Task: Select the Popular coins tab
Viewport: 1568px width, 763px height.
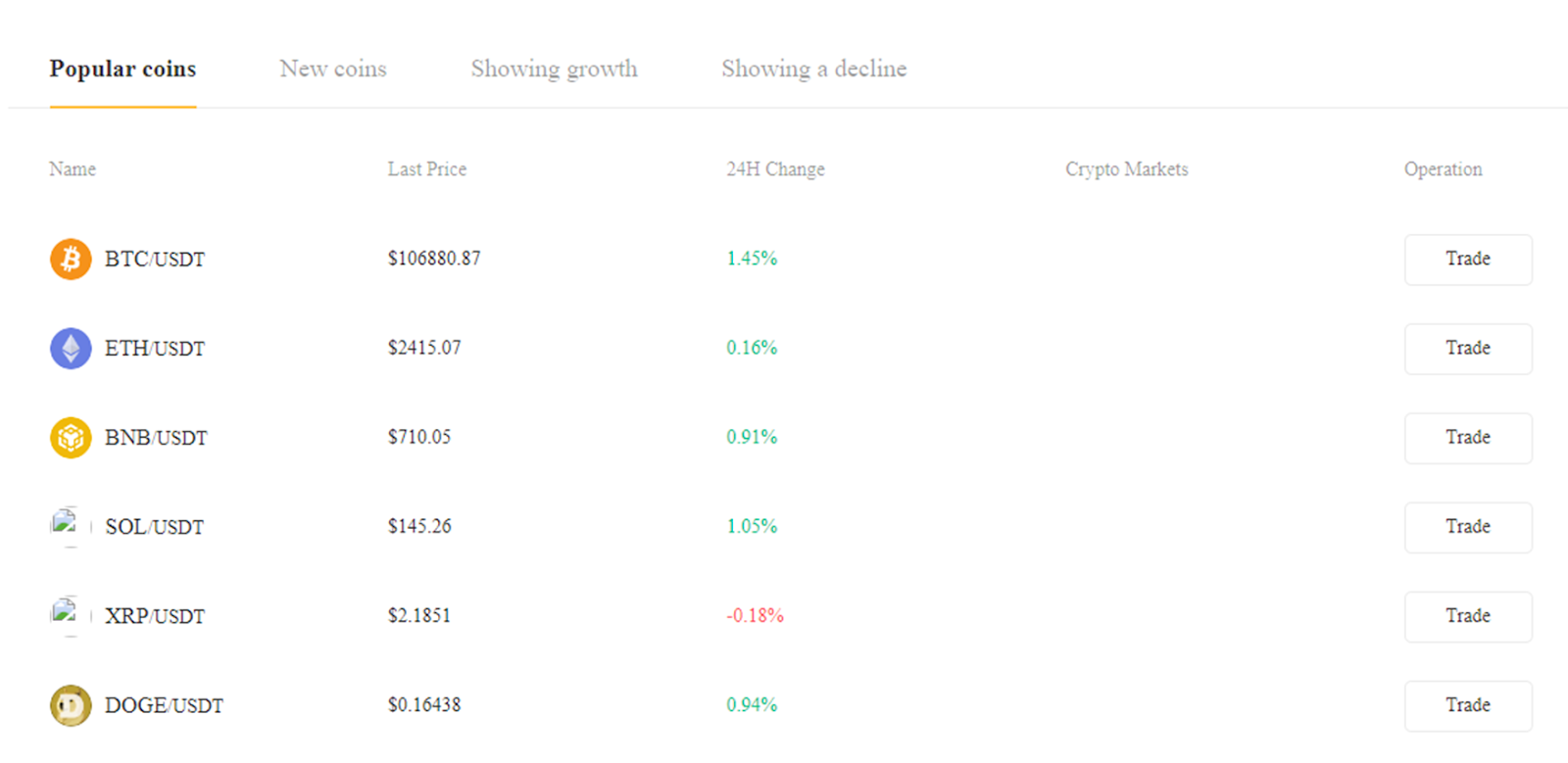Action: point(122,69)
